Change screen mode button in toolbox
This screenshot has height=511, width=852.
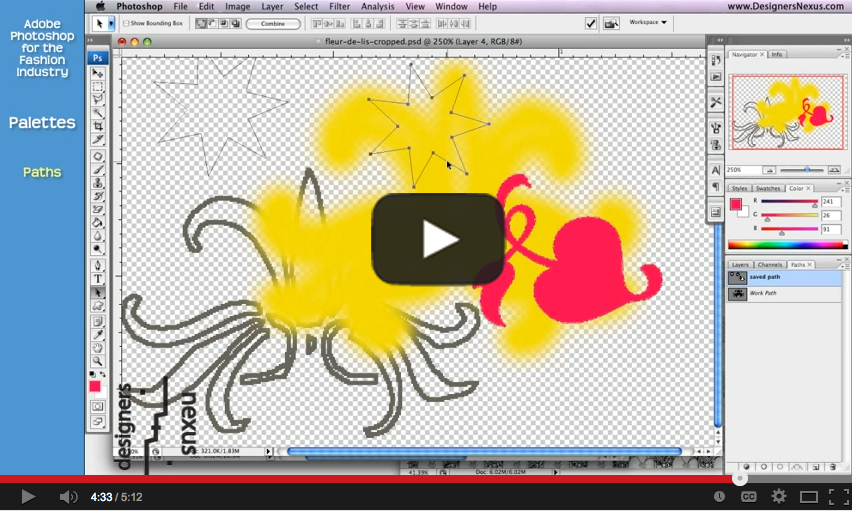coord(98,421)
